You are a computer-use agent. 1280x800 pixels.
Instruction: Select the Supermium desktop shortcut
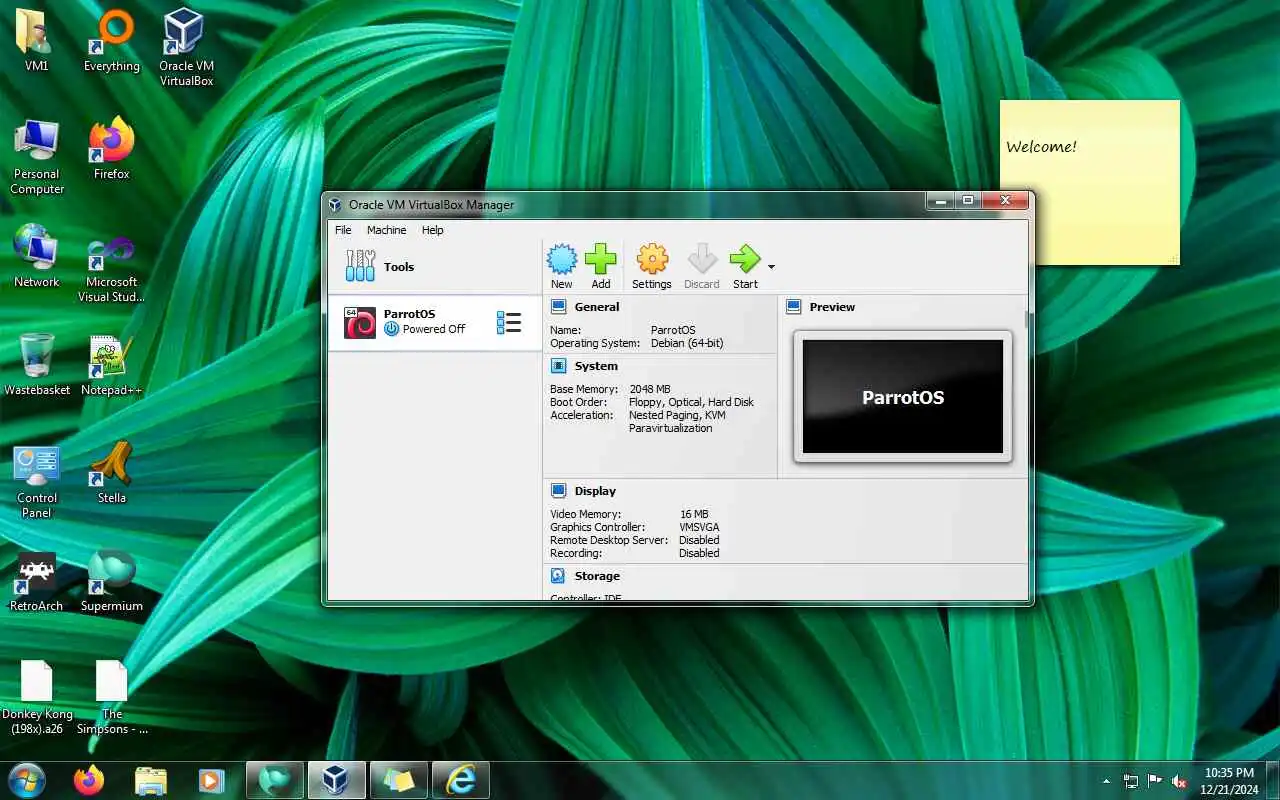tap(112, 580)
